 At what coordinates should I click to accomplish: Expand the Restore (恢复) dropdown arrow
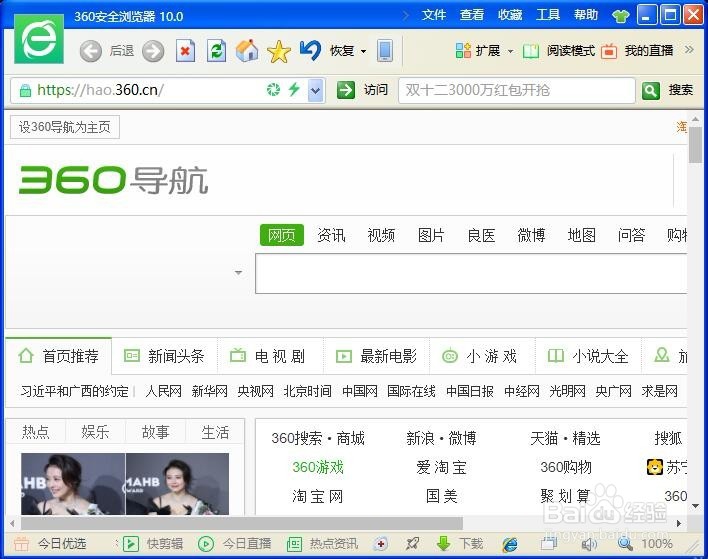point(363,51)
